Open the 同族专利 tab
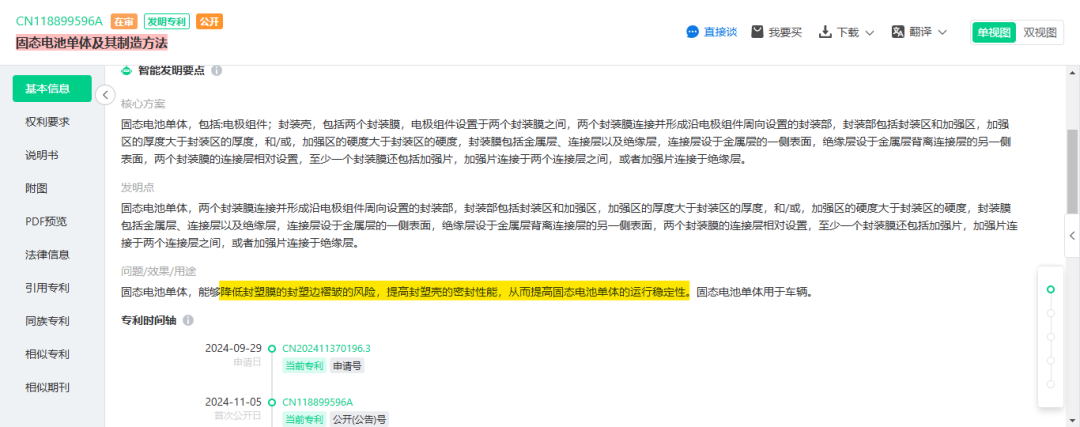The image size is (1080, 427). (48, 321)
